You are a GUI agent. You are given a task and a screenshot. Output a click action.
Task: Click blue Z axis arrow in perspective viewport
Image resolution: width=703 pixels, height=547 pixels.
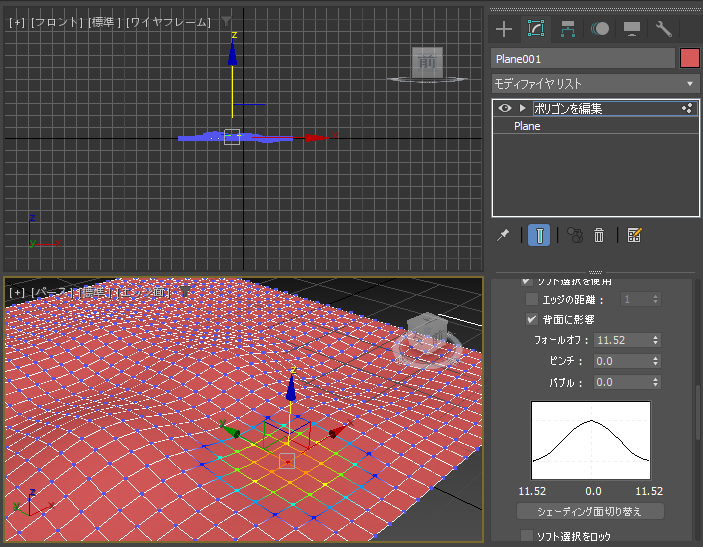coord(291,388)
